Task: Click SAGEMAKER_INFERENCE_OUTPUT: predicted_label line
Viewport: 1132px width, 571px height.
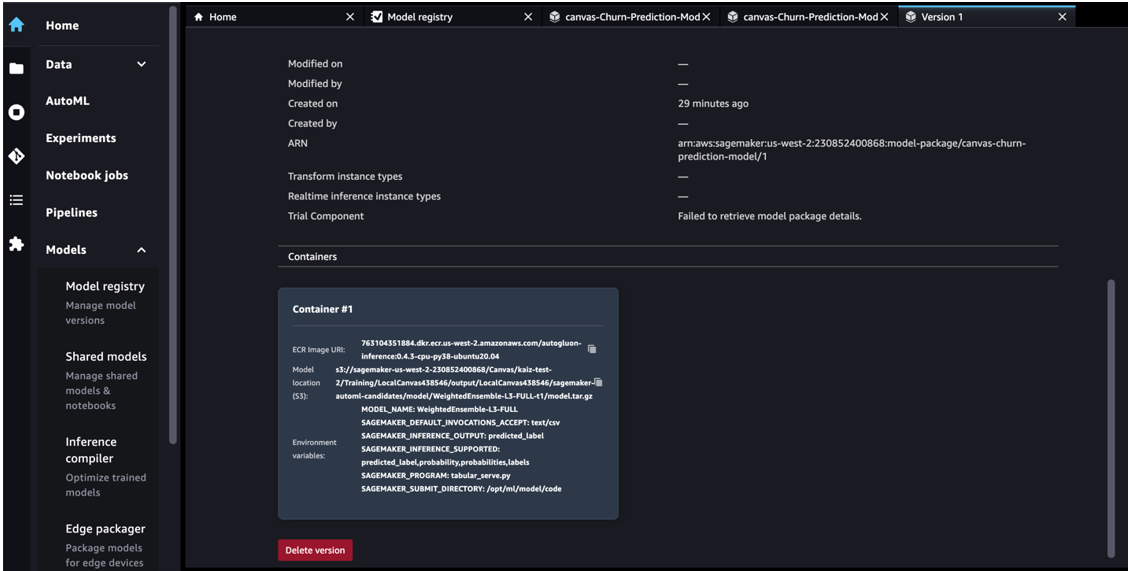Action: 453,436
